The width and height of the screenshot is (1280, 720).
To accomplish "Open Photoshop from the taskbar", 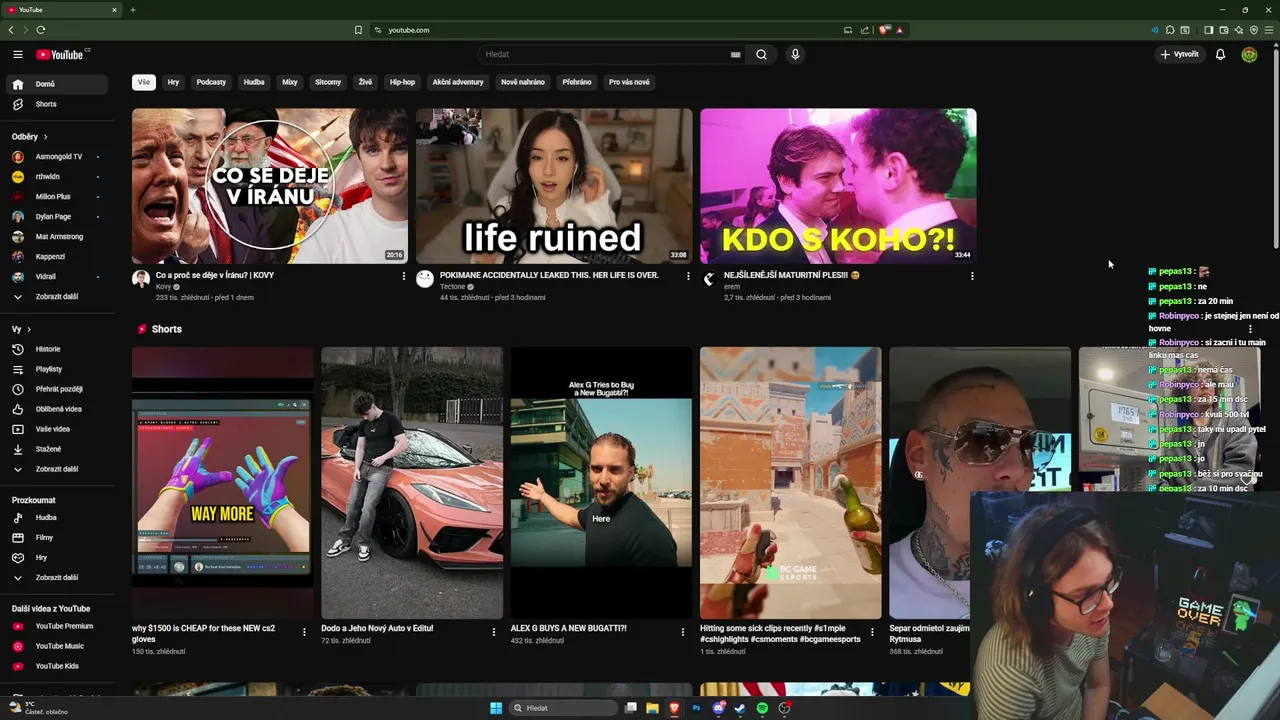I will tap(696, 708).
